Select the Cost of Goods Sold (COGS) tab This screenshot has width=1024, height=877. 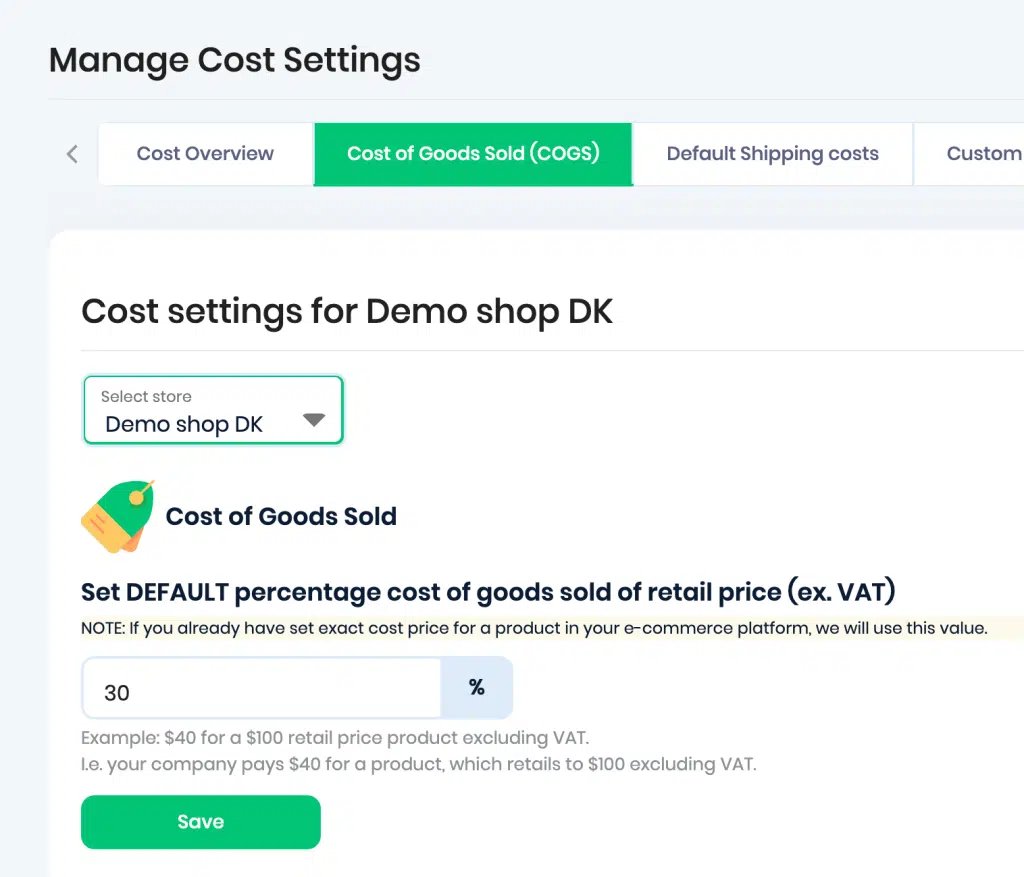(473, 154)
